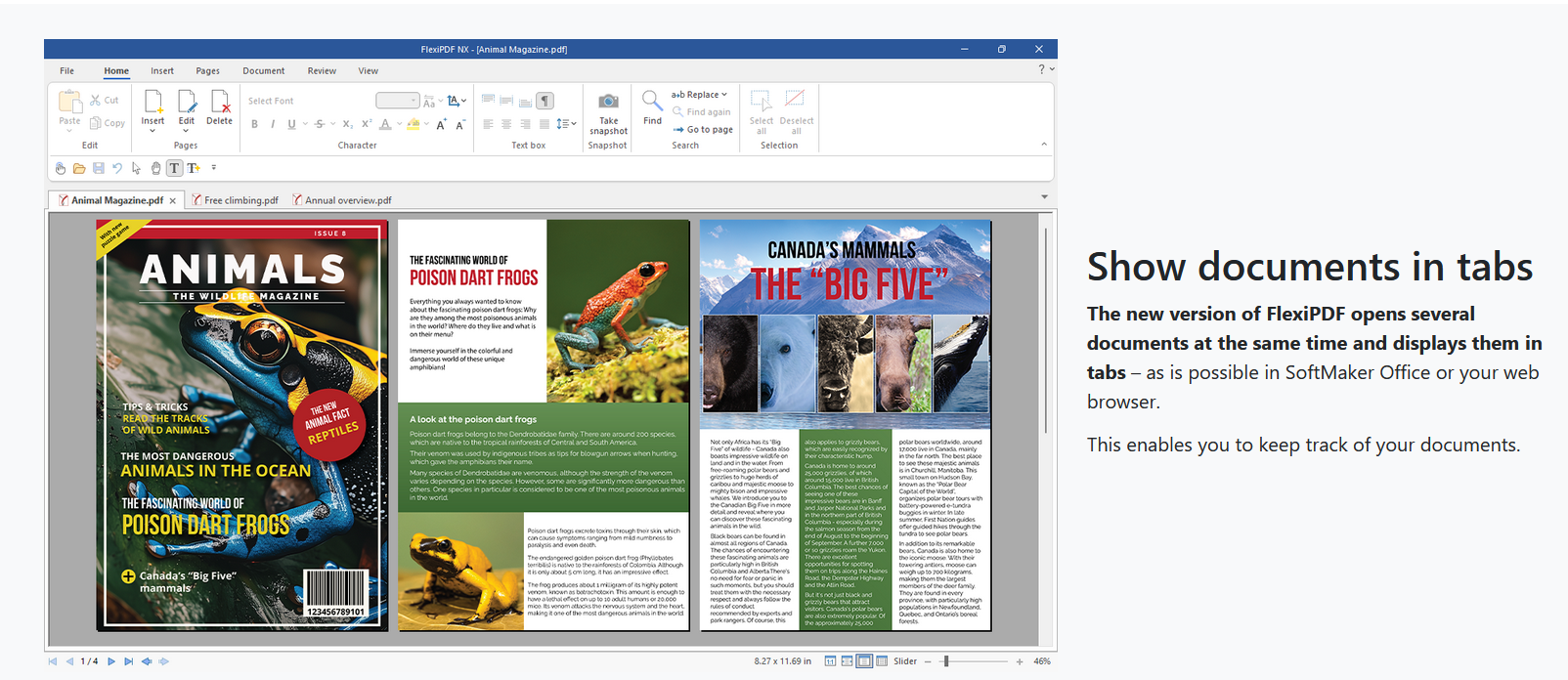This screenshot has height=680, width=1568.
Task: Click touch mode icon in quick access
Action: coord(61,168)
